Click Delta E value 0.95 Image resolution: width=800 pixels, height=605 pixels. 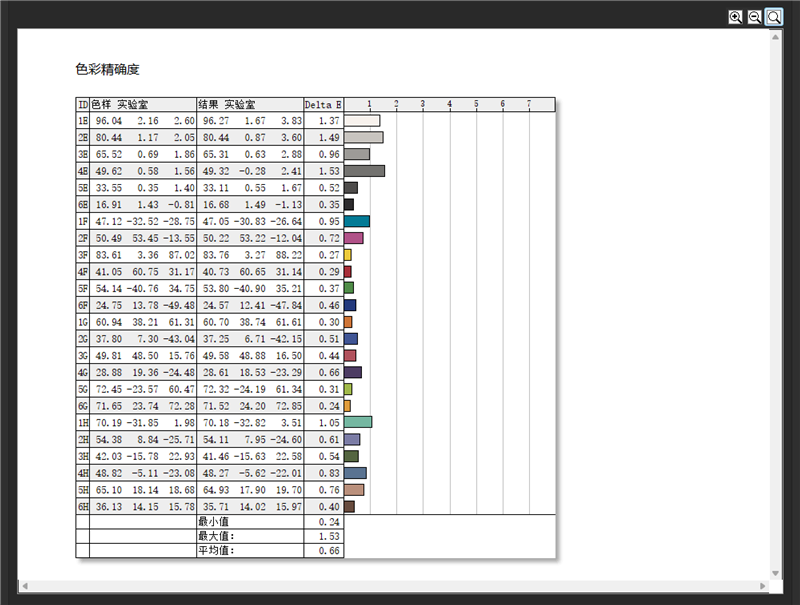point(329,221)
